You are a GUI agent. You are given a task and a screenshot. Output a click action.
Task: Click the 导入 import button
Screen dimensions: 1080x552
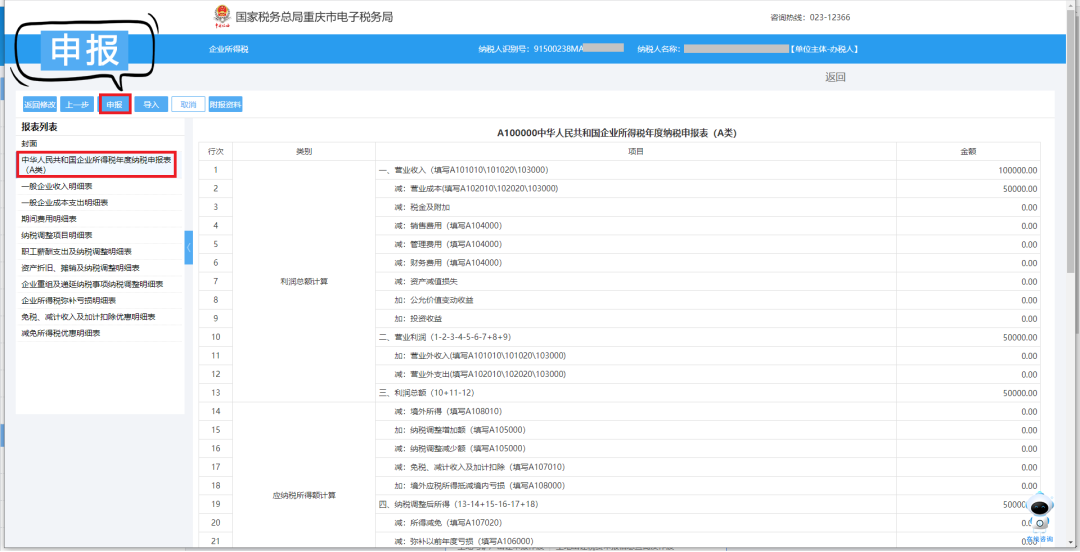(151, 105)
